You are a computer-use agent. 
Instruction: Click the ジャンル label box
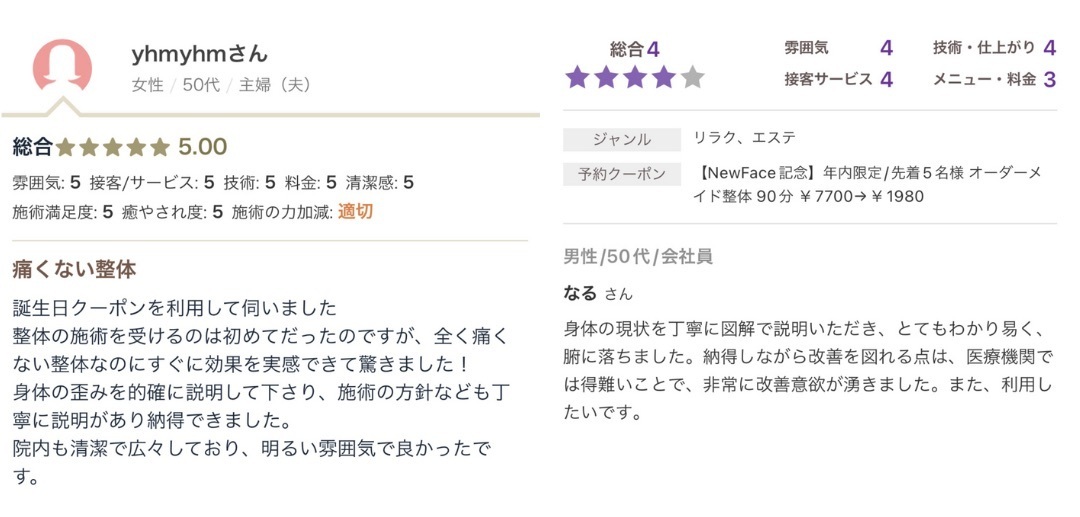tap(622, 140)
